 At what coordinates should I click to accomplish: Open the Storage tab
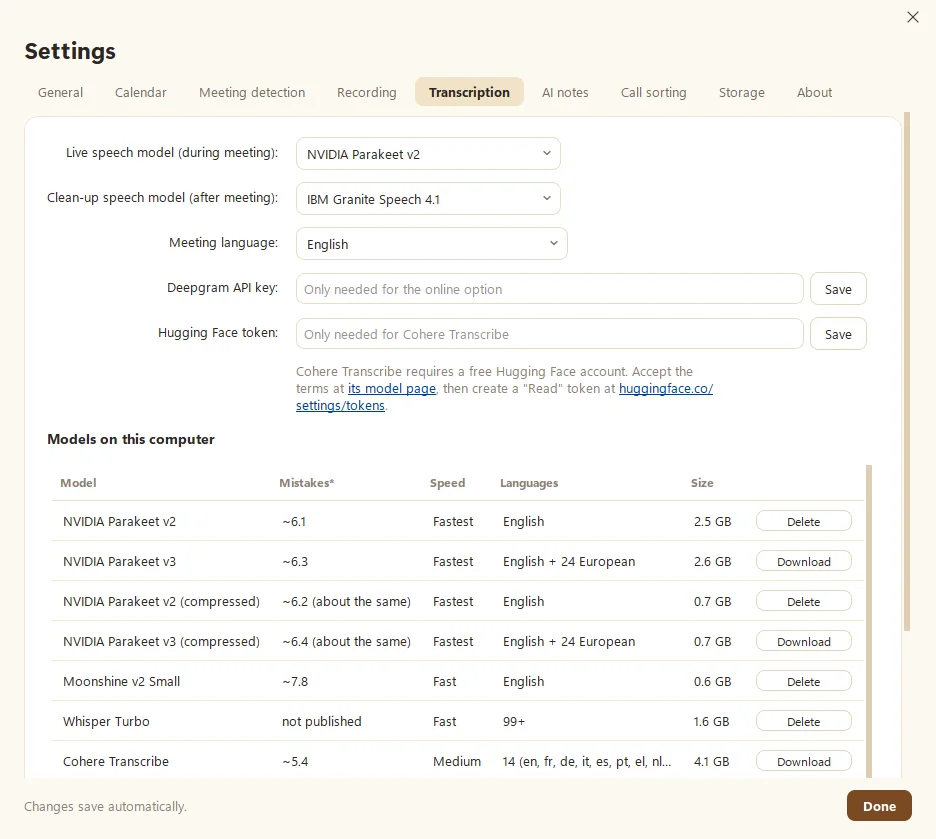click(741, 92)
